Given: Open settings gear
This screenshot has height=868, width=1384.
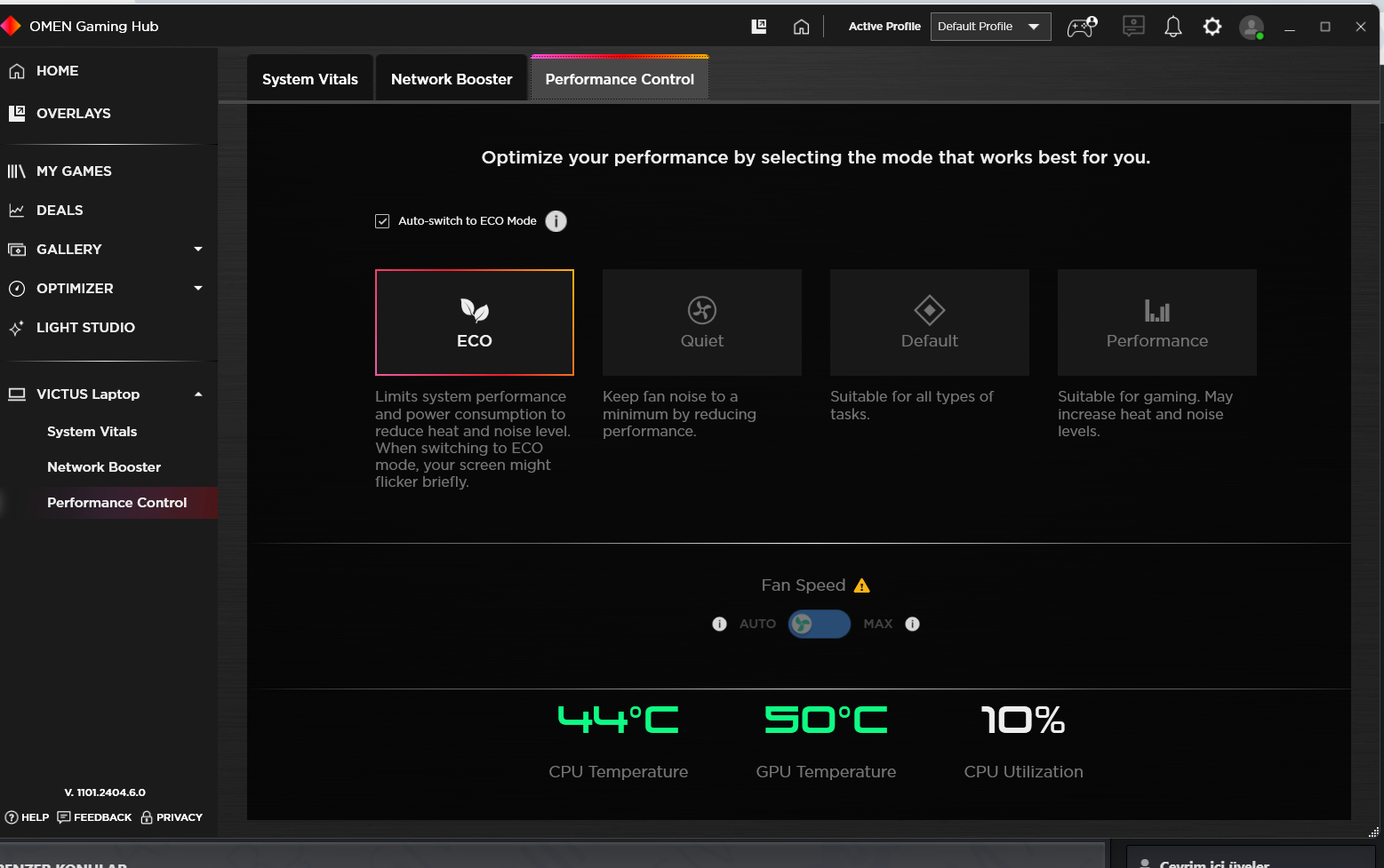Looking at the screenshot, I should coord(1212,27).
